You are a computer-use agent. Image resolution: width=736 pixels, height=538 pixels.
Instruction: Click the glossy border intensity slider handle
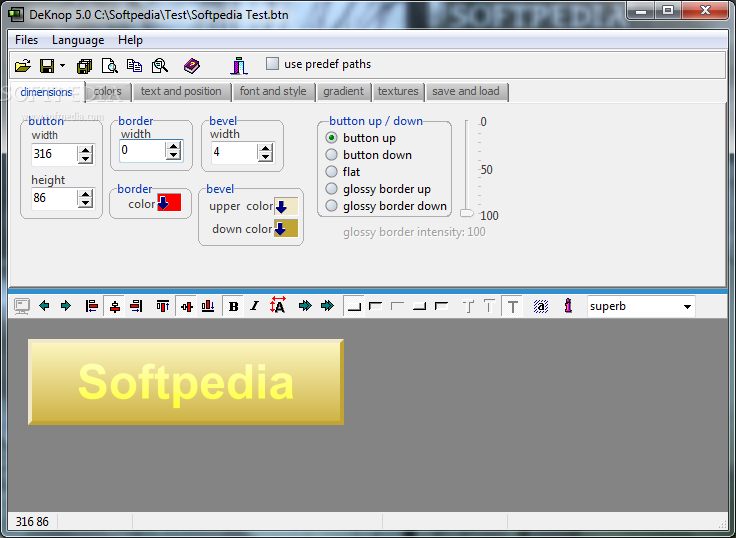click(x=467, y=213)
